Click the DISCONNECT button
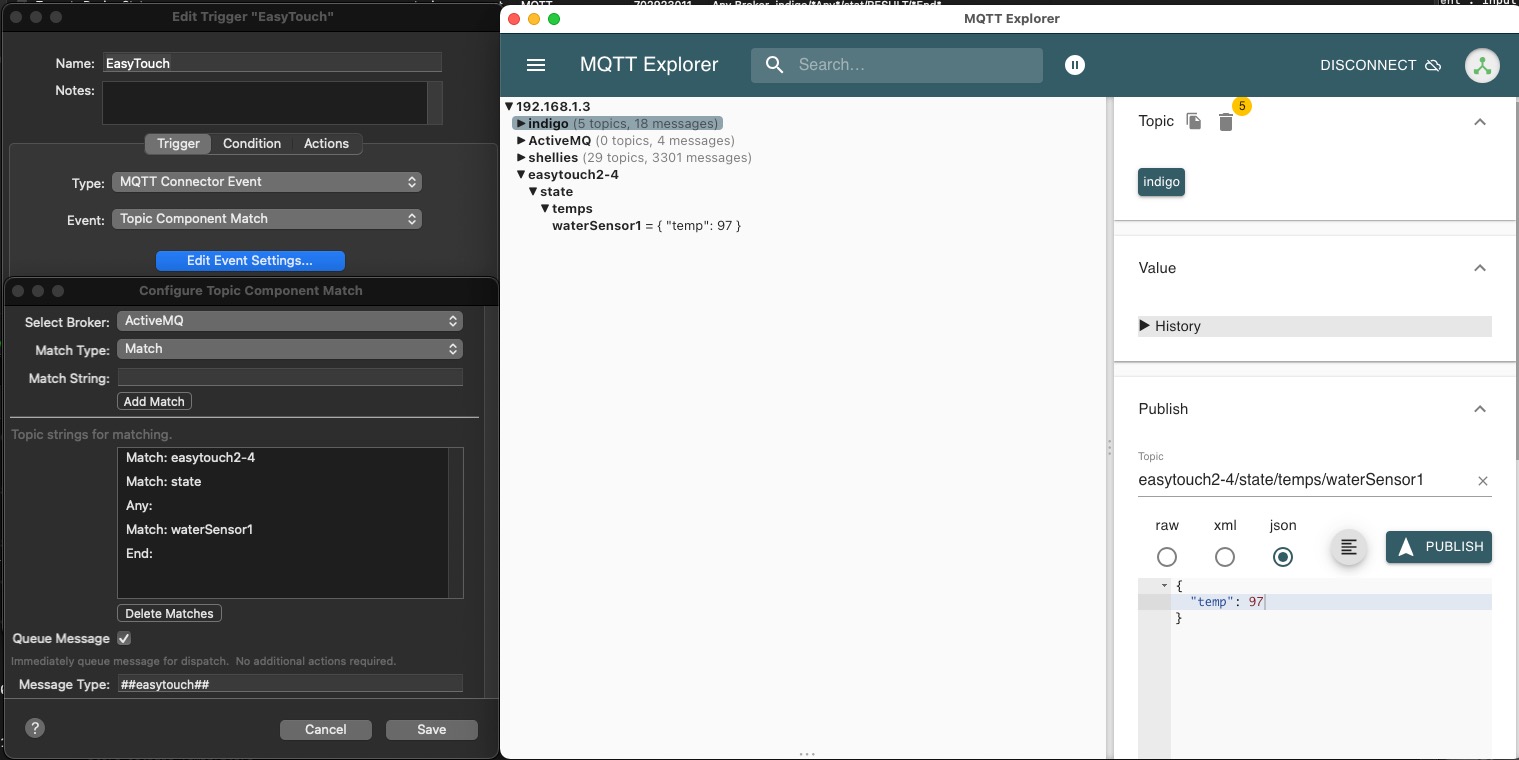The height and width of the screenshot is (760, 1519). click(1380, 65)
